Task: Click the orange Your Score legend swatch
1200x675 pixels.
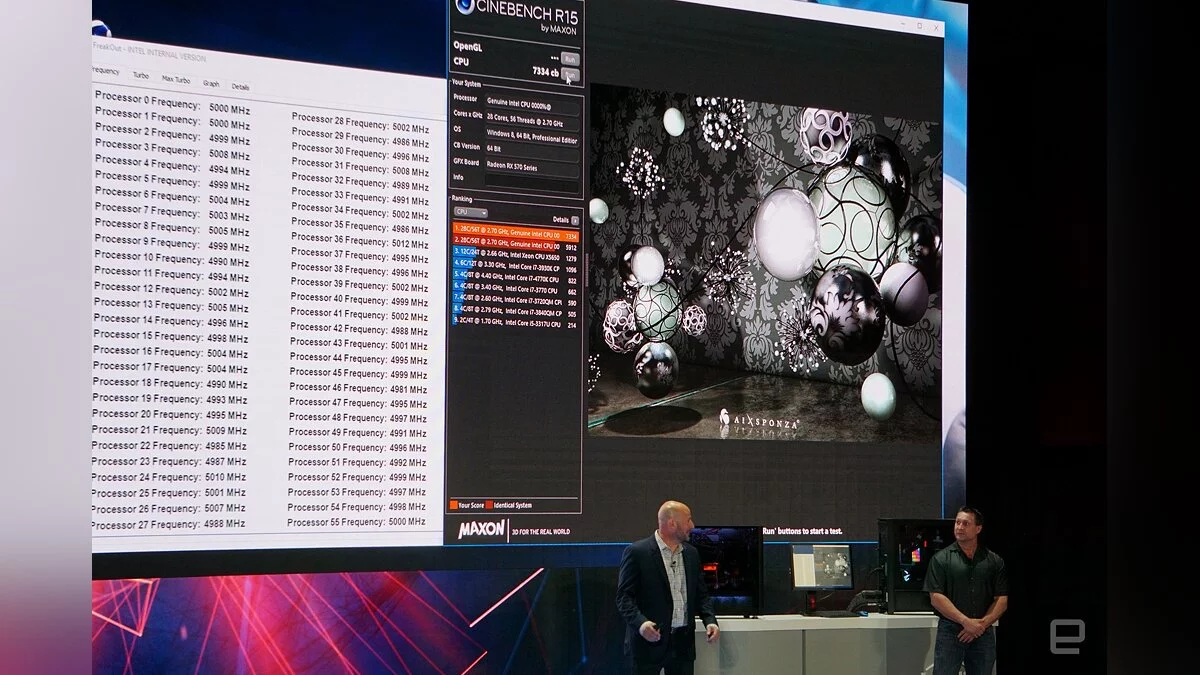Action: point(453,505)
